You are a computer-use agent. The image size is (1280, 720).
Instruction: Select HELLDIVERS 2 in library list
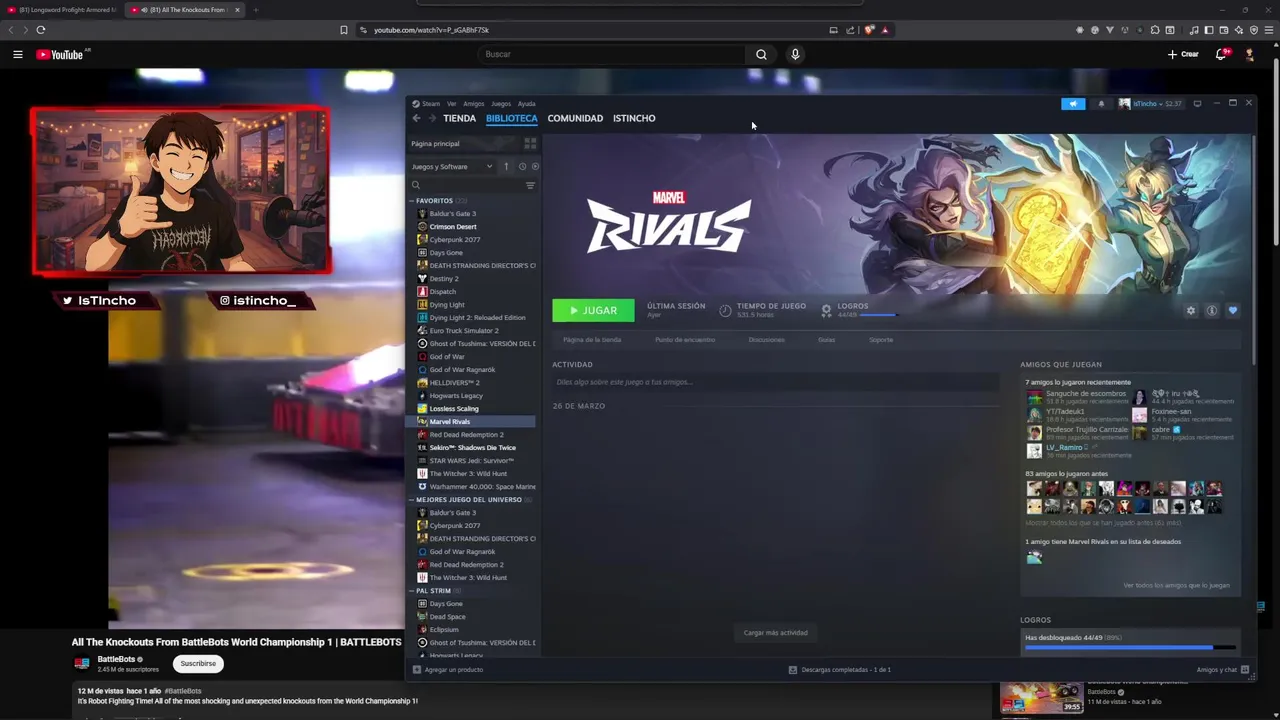coord(454,382)
